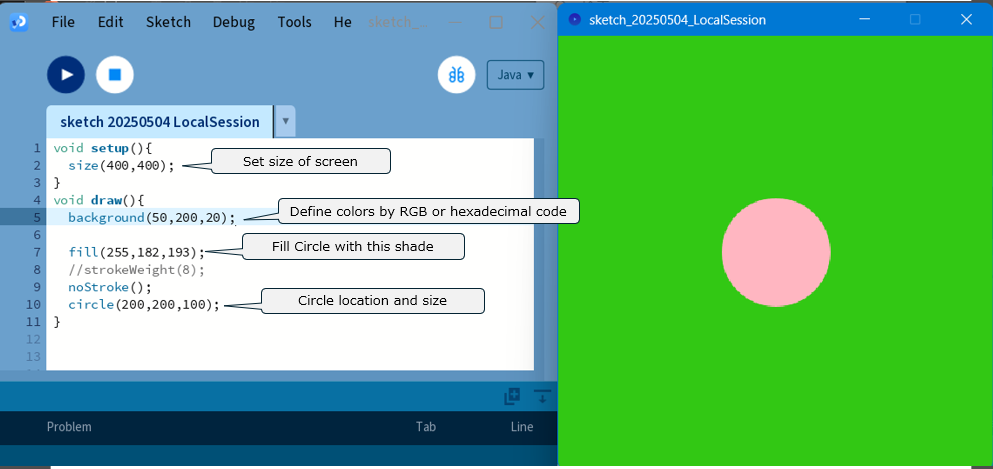Open the Java mode dropdown

click(515, 75)
